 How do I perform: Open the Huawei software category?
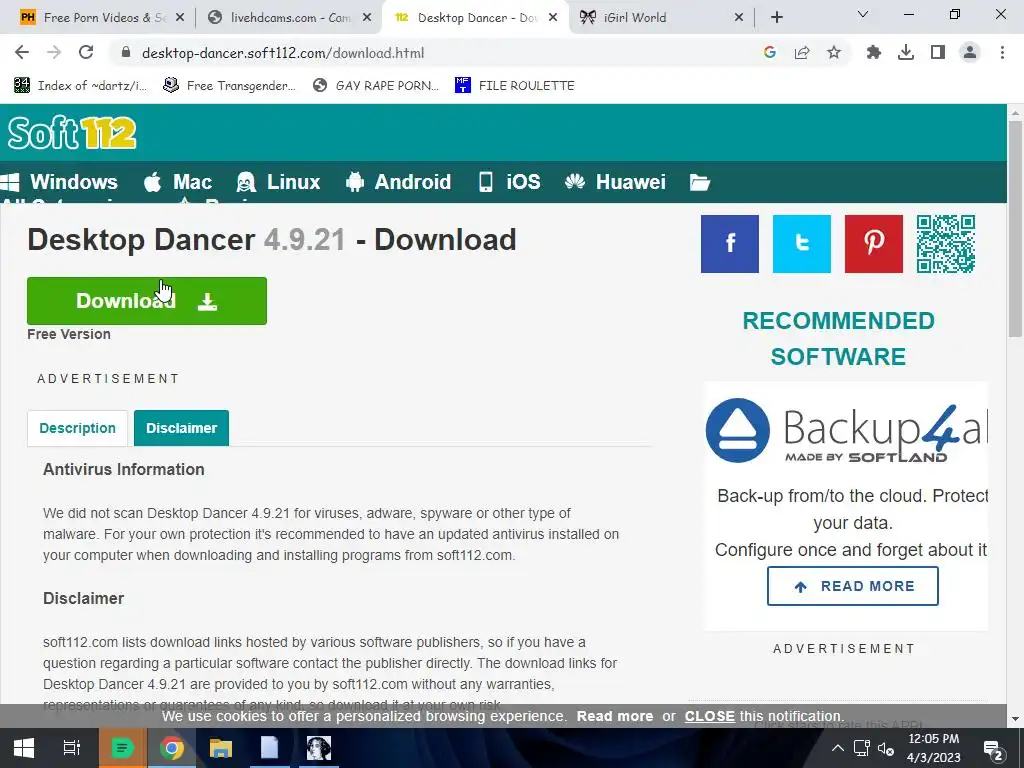(615, 182)
